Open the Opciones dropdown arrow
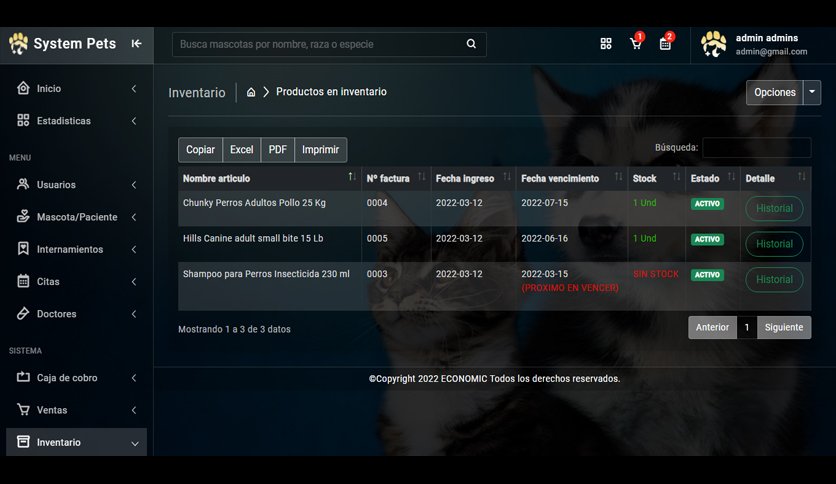The width and height of the screenshot is (836, 484). pos(812,92)
